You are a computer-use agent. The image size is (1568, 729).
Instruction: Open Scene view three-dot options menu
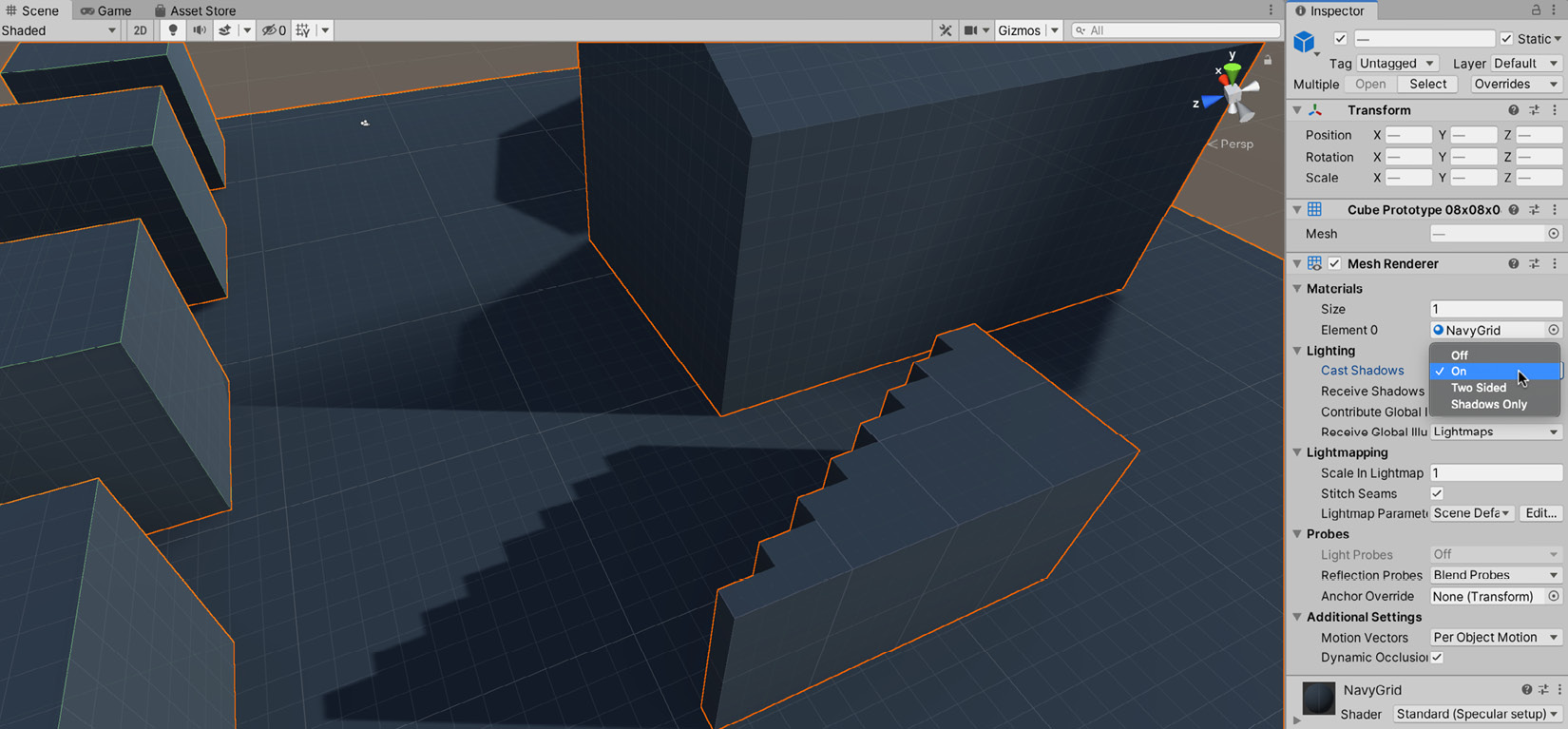point(1272,10)
